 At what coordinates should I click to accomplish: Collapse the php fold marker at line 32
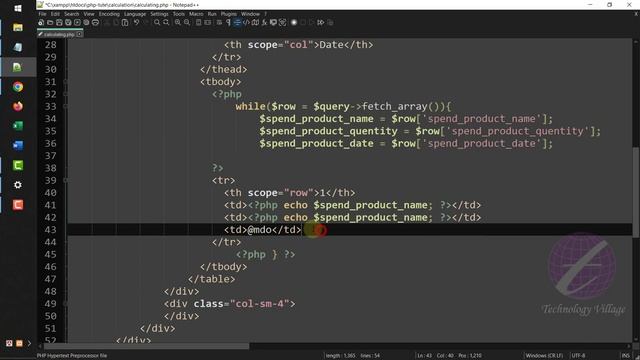[65, 94]
